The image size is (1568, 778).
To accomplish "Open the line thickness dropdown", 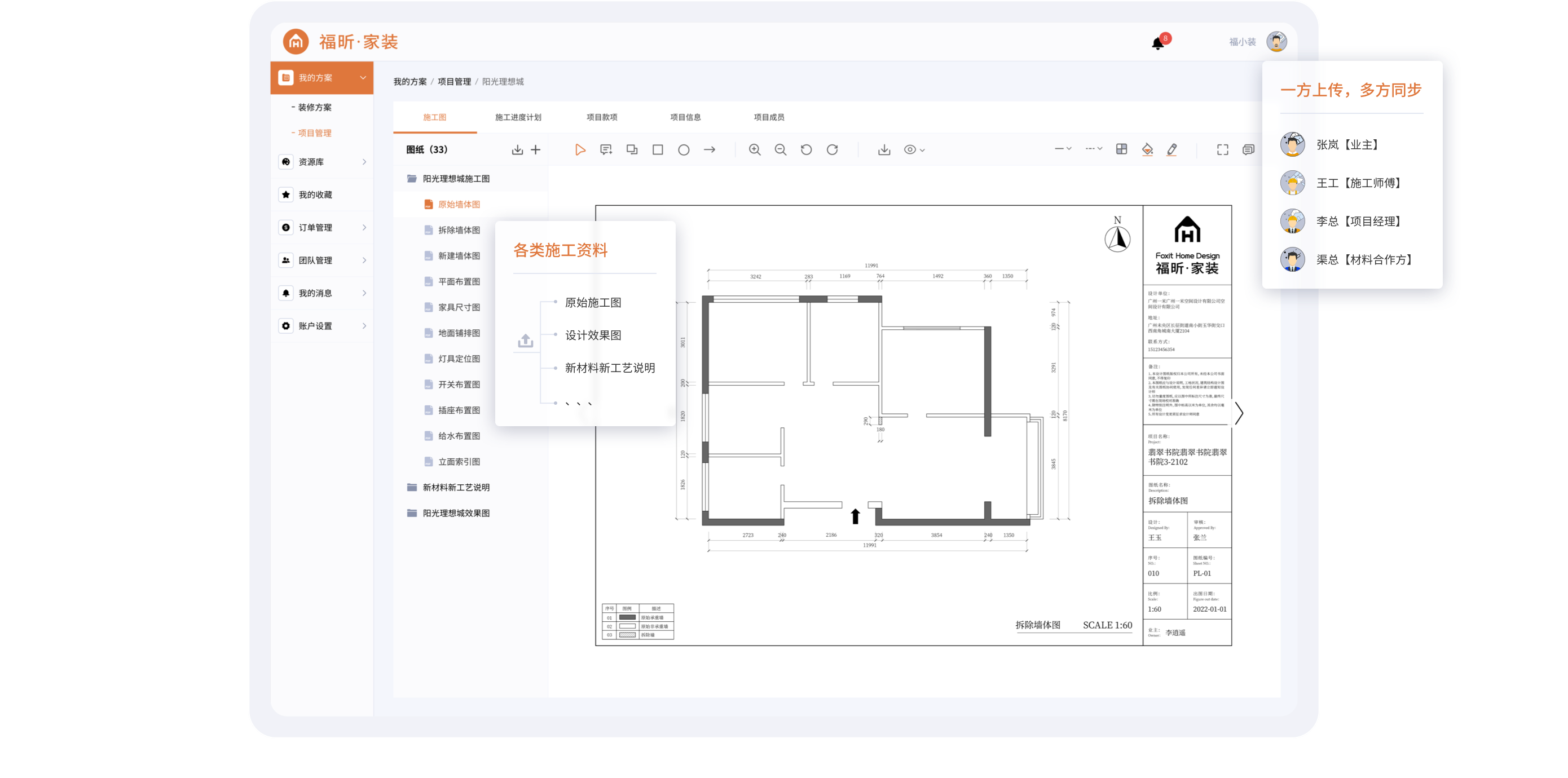I will (x=1063, y=149).
